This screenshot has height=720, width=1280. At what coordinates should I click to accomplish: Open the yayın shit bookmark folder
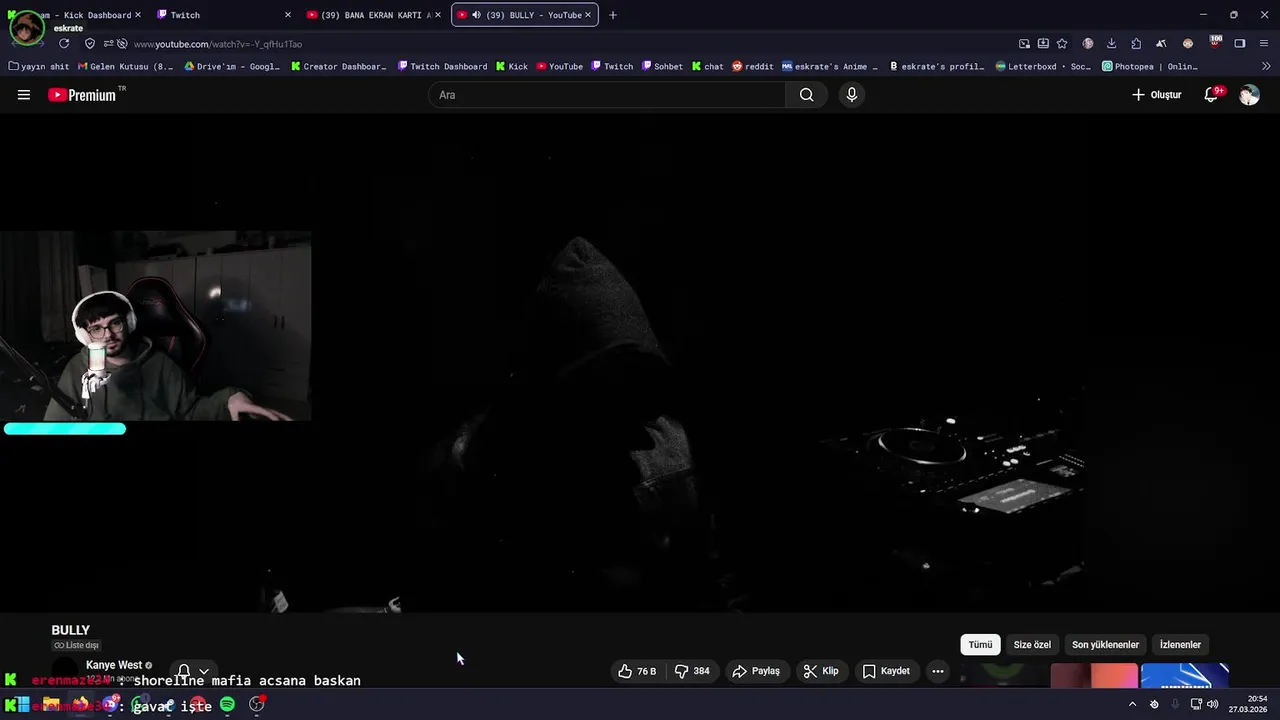[39, 67]
